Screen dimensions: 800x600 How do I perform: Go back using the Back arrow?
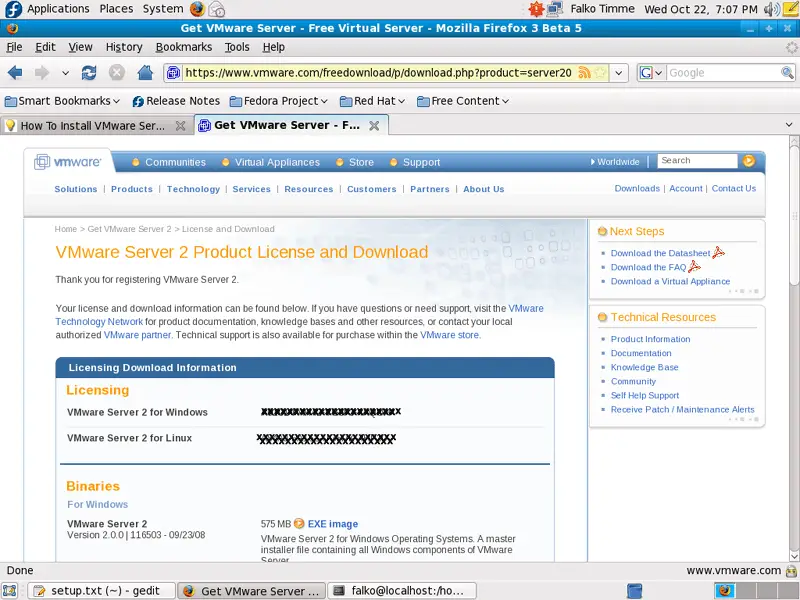(15, 73)
